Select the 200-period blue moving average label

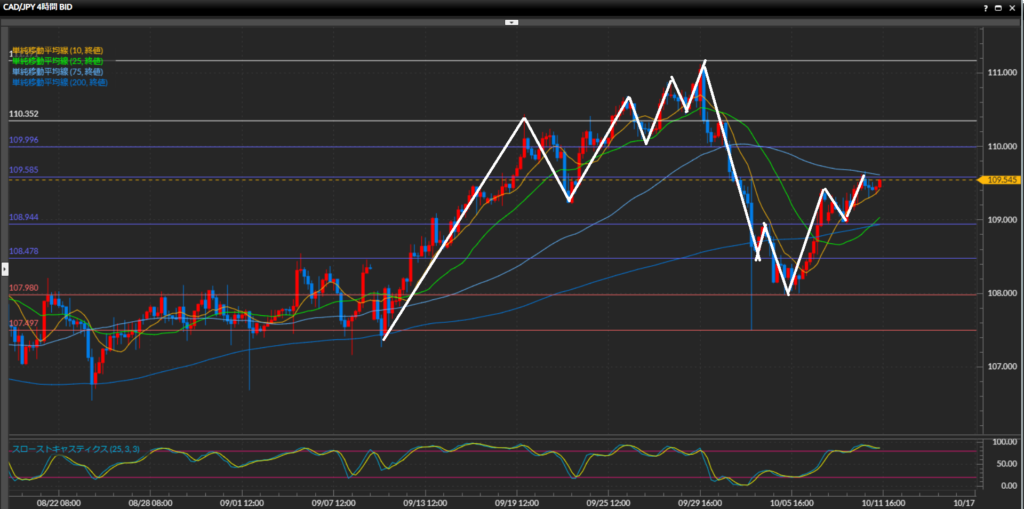(x=59, y=82)
